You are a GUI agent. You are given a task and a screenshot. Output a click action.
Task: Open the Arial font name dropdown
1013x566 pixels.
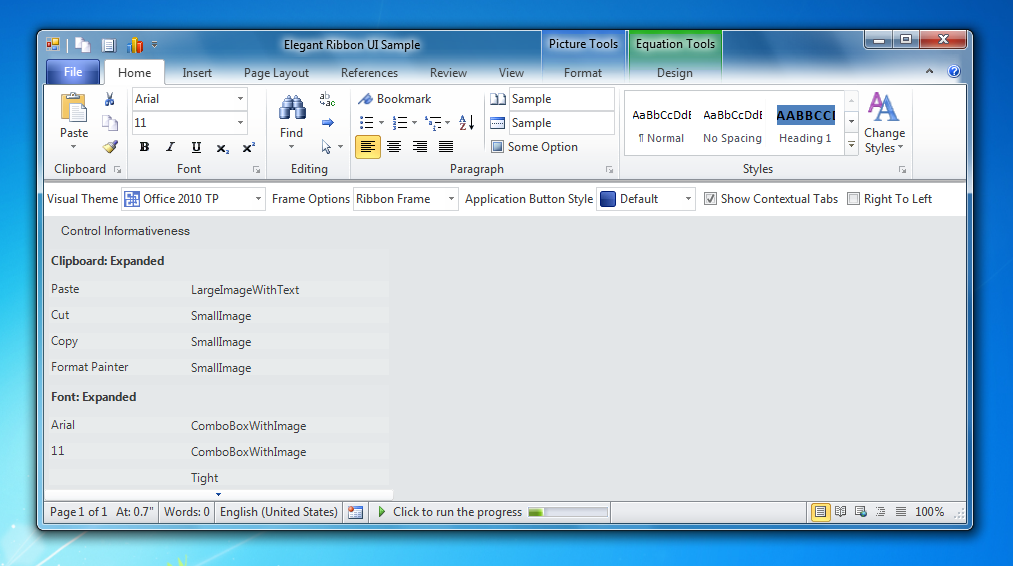(x=240, y=99)
